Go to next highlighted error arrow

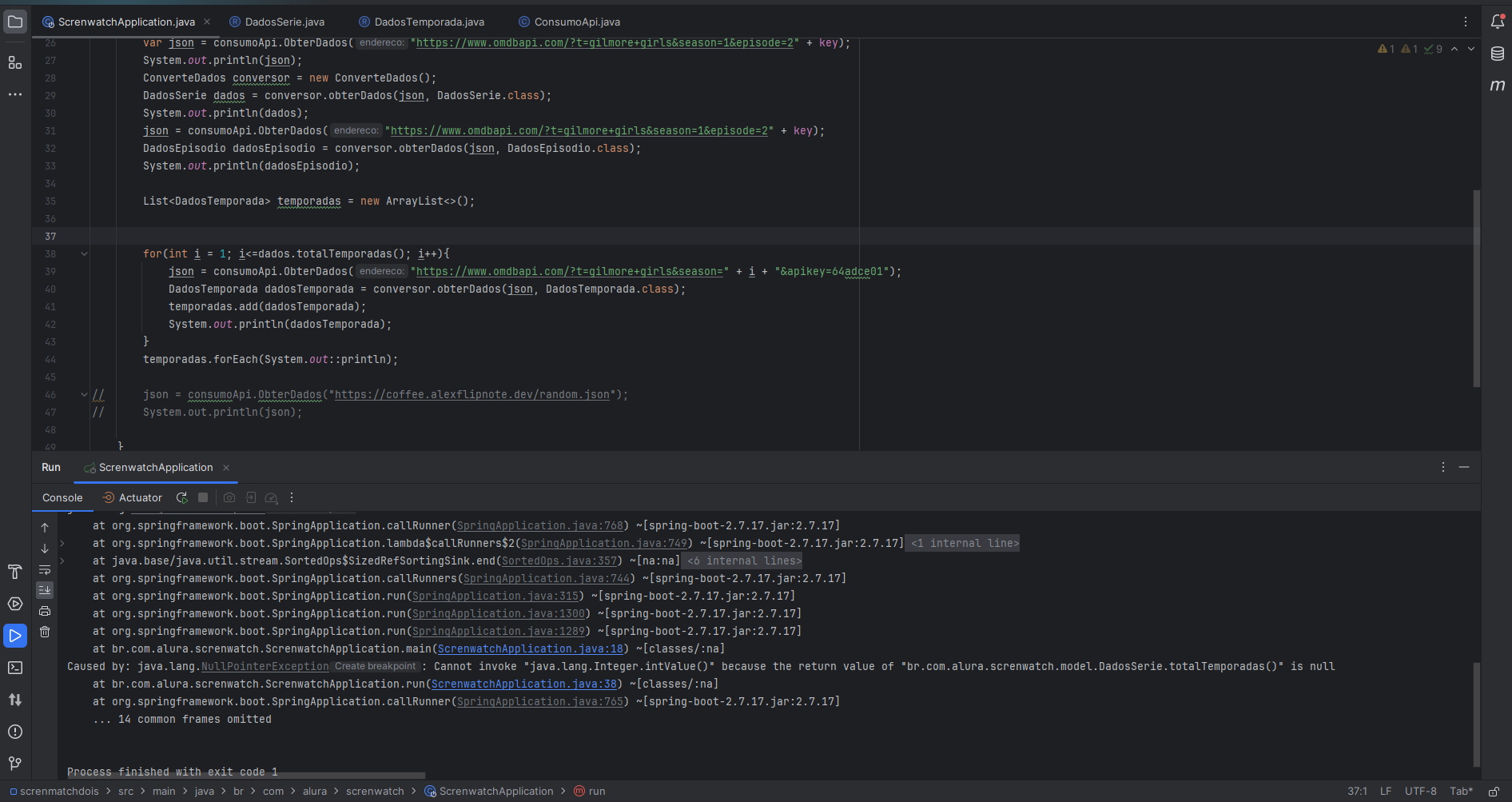click(x=1471, y=49)
